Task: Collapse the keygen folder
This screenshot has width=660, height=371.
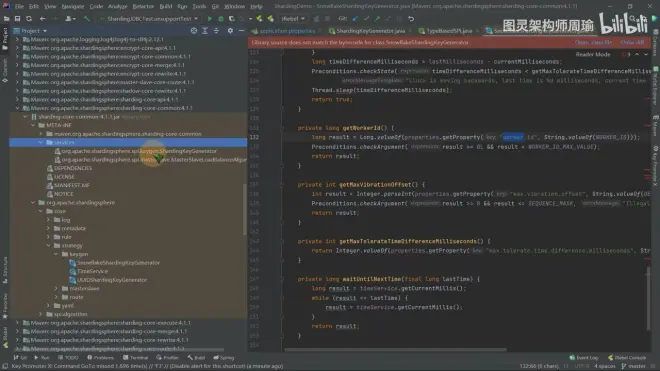Action: point(56,254)
